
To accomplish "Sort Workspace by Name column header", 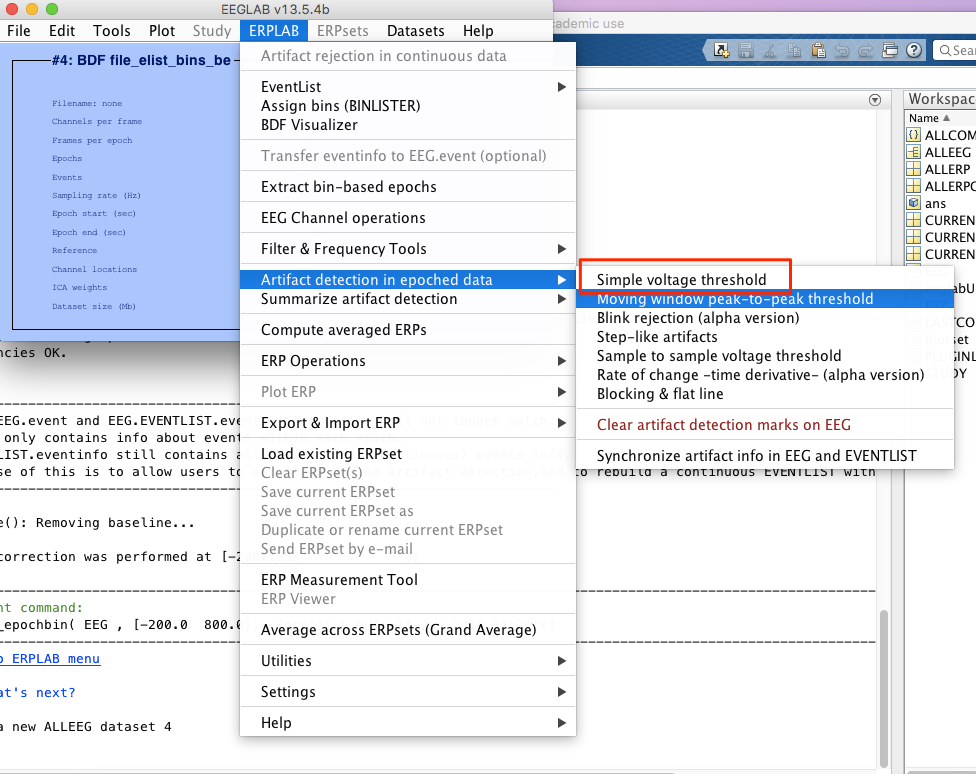I will coord(929,118).
